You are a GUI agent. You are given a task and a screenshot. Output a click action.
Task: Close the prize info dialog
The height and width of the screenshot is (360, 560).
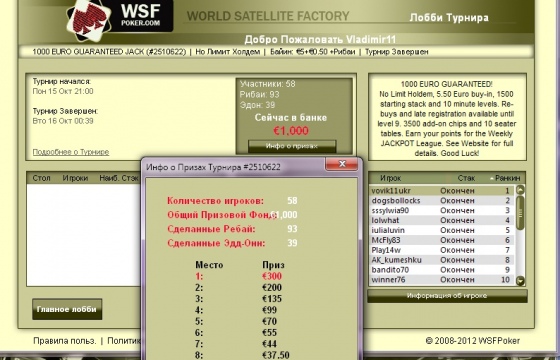click(x=341, y=164)
